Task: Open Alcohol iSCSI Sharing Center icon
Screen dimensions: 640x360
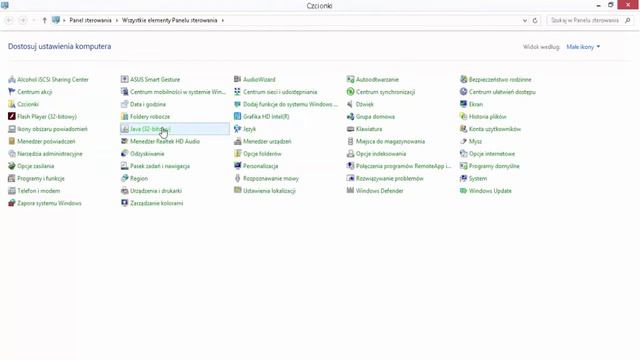Action: pos(11,80)
